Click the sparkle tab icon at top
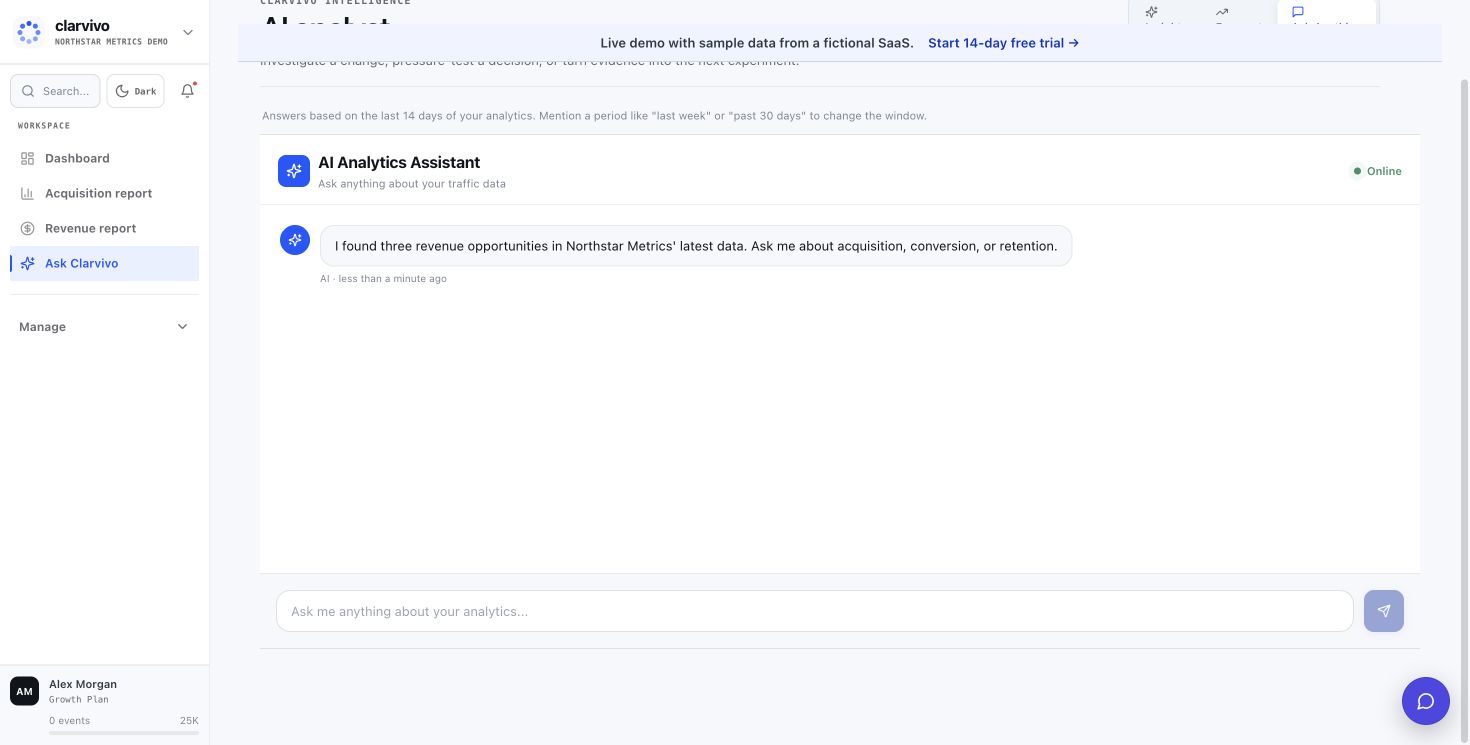This screenshot has width=1470, height=745. tap(1152, 12)
